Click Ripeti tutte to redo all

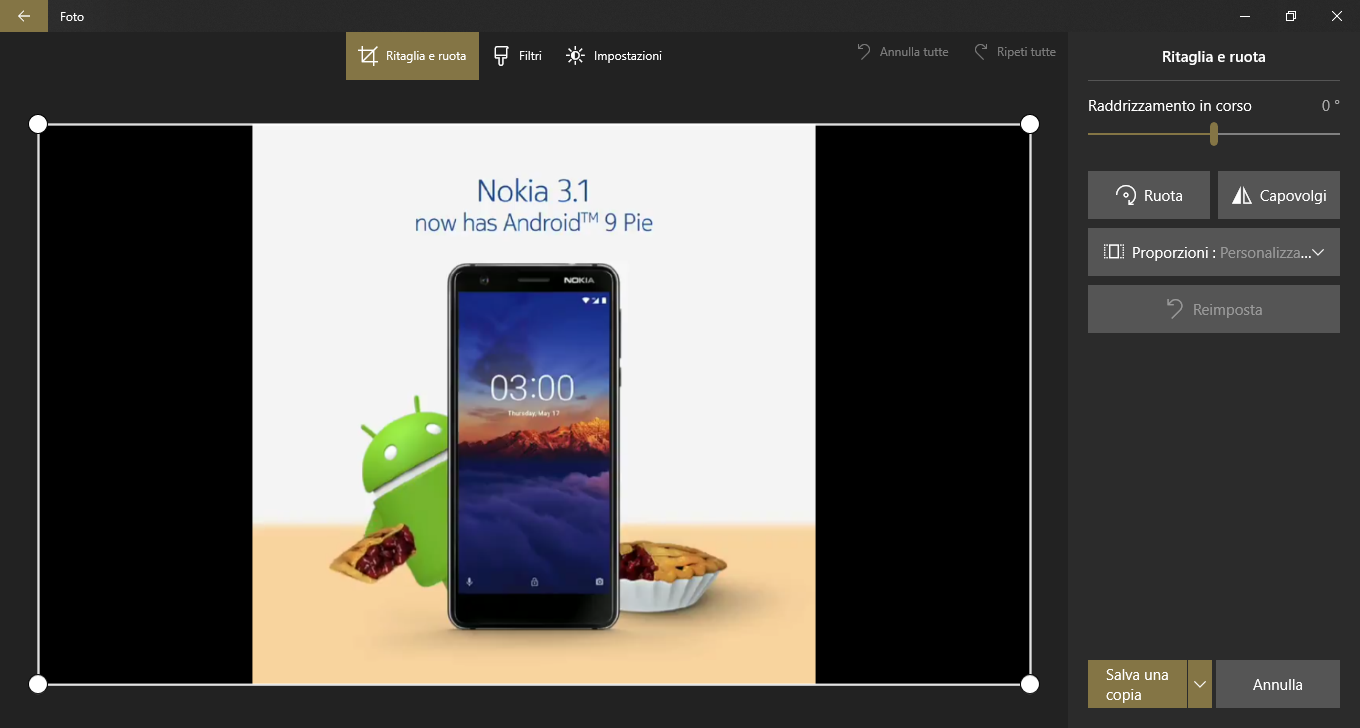(x=1015, y=52)
